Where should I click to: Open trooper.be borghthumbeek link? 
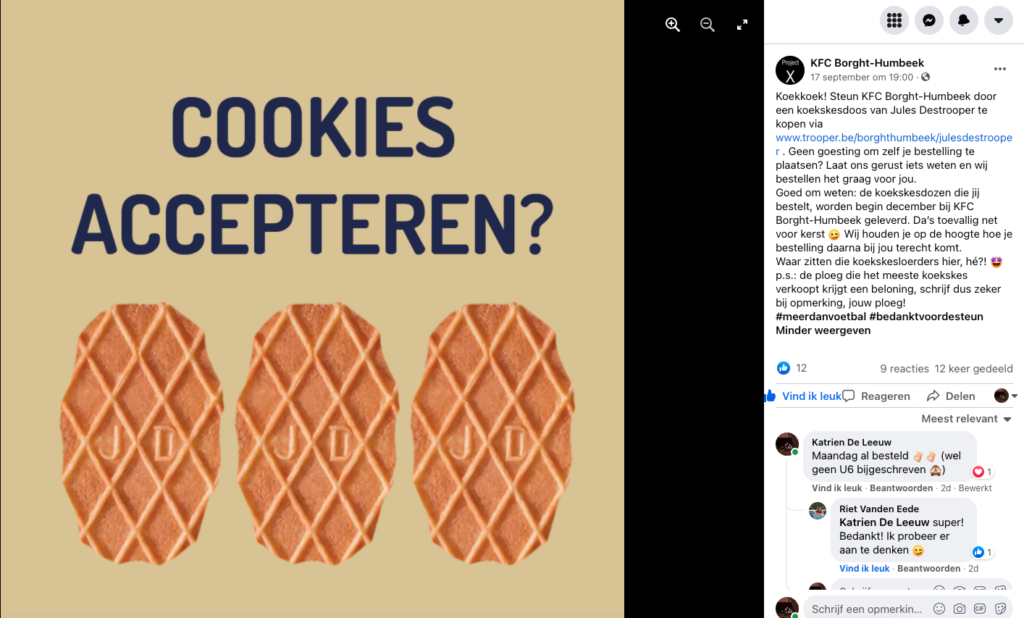point(893,144)
